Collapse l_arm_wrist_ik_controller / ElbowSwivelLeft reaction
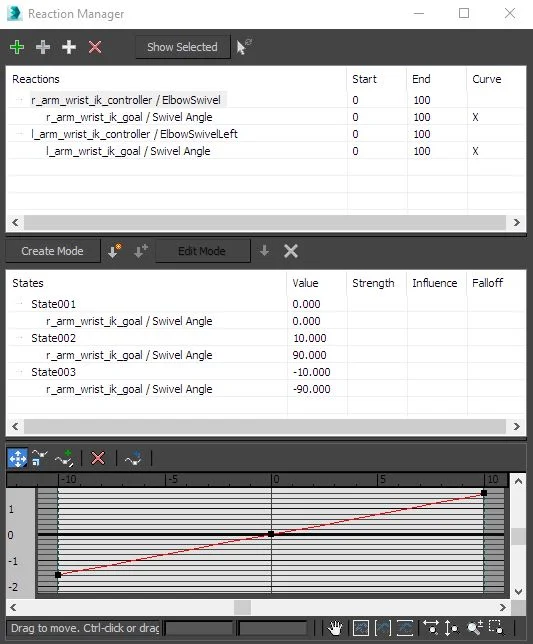This screenshot has width=533, height=644. pos(19,134)
